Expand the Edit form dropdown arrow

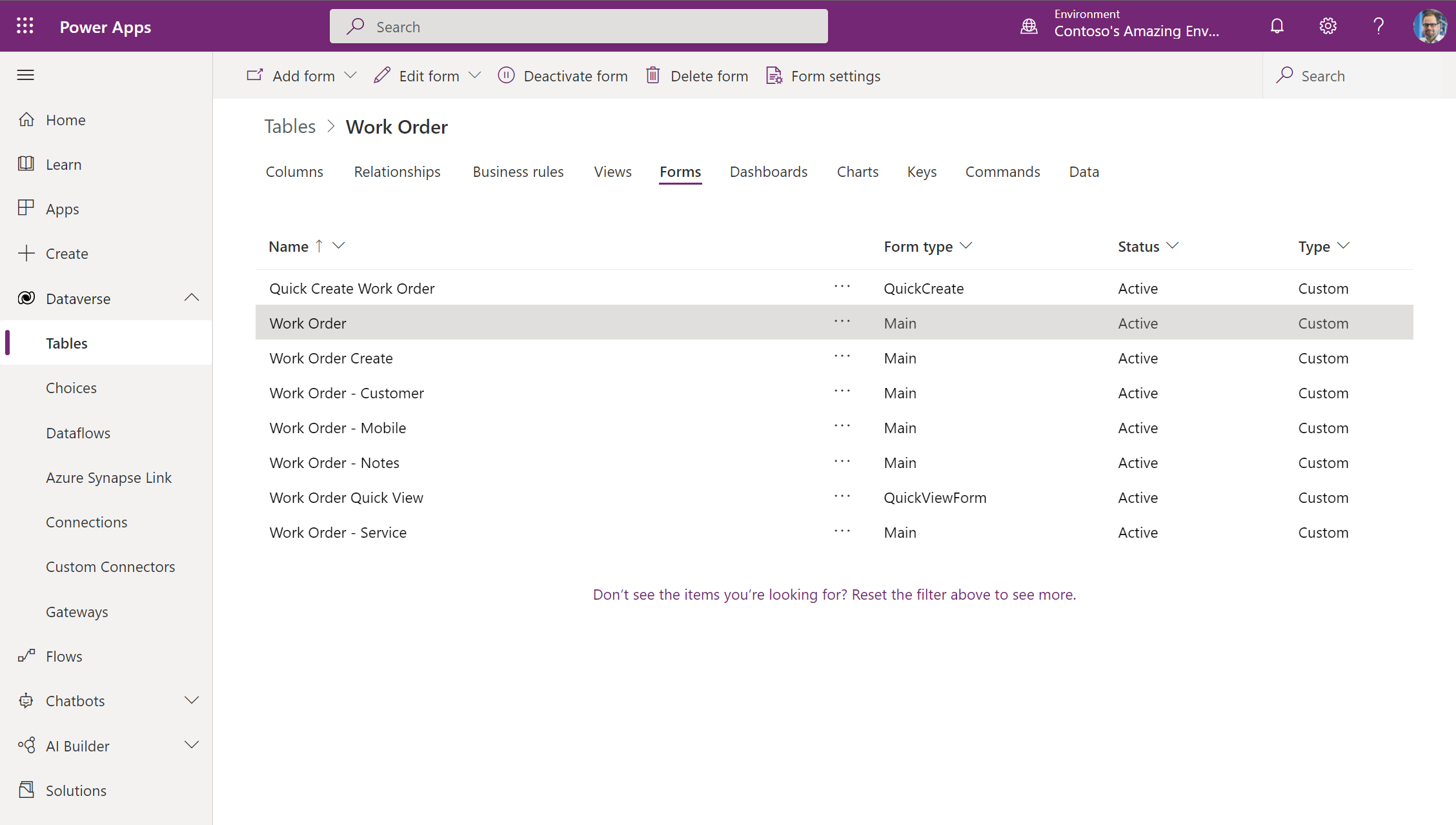tap(475, 76)
